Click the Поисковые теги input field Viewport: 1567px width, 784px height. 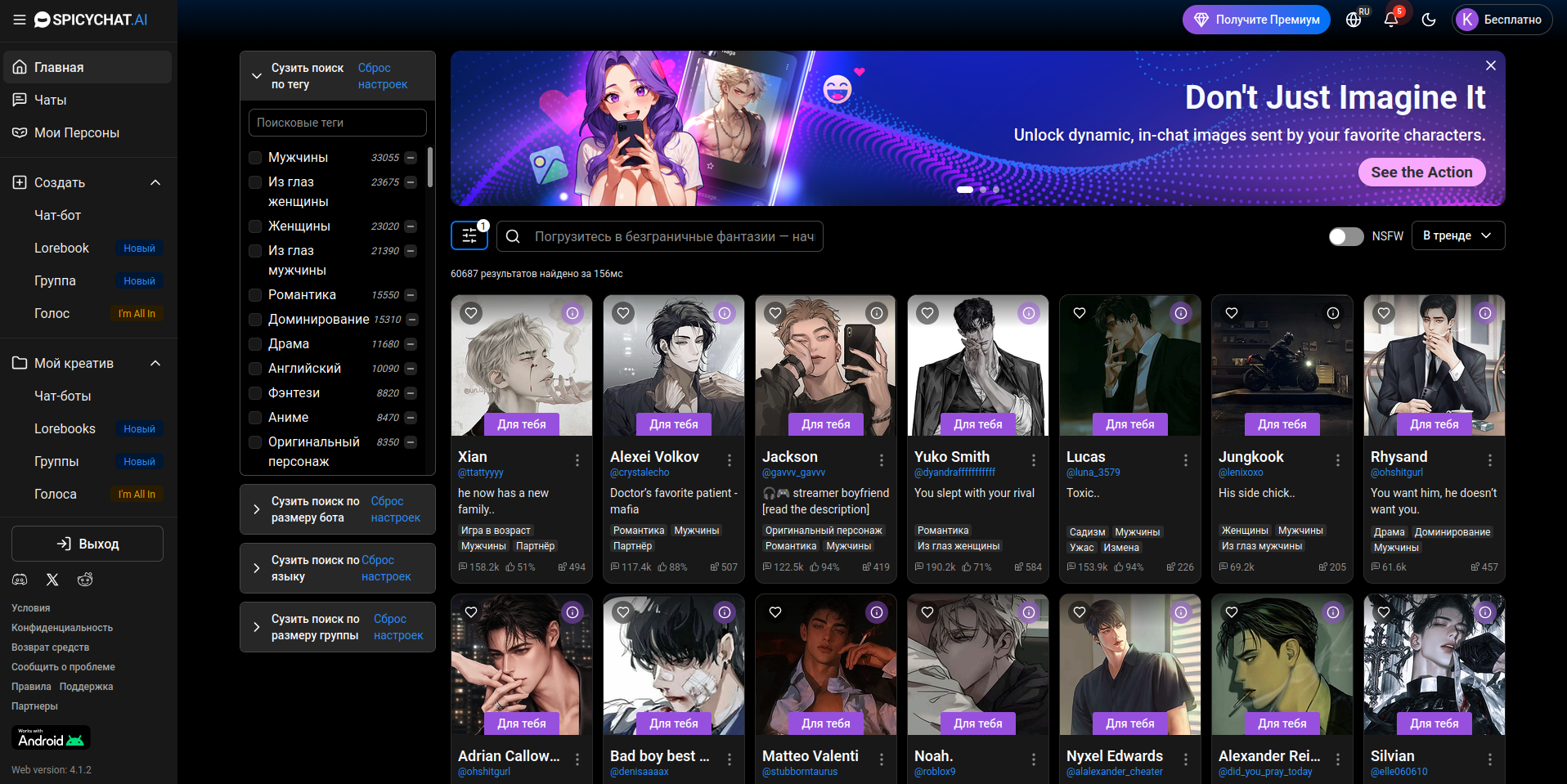tap(338, 123)
